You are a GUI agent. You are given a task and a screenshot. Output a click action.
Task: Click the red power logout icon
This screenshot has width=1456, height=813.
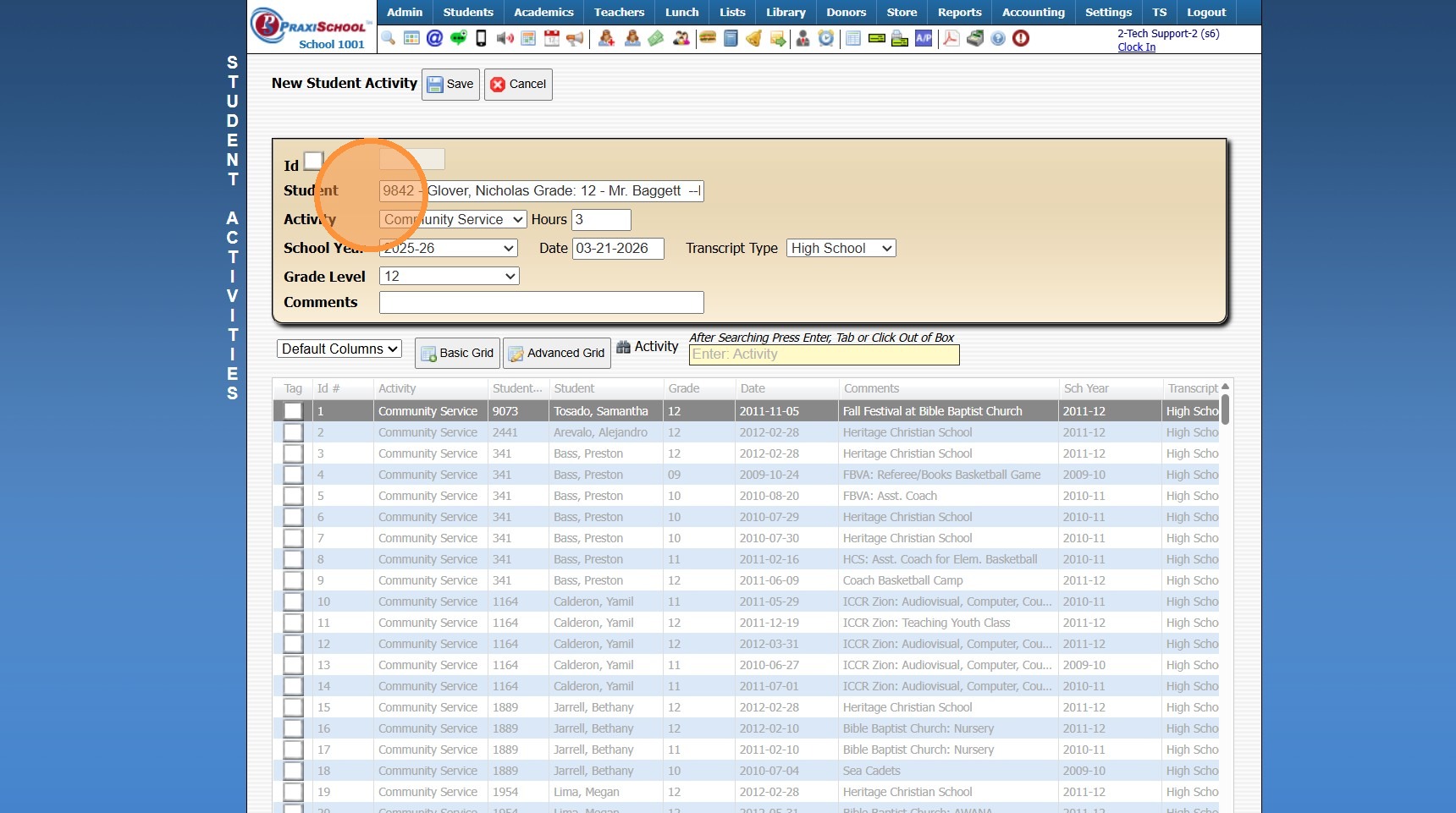(1021, 38)
